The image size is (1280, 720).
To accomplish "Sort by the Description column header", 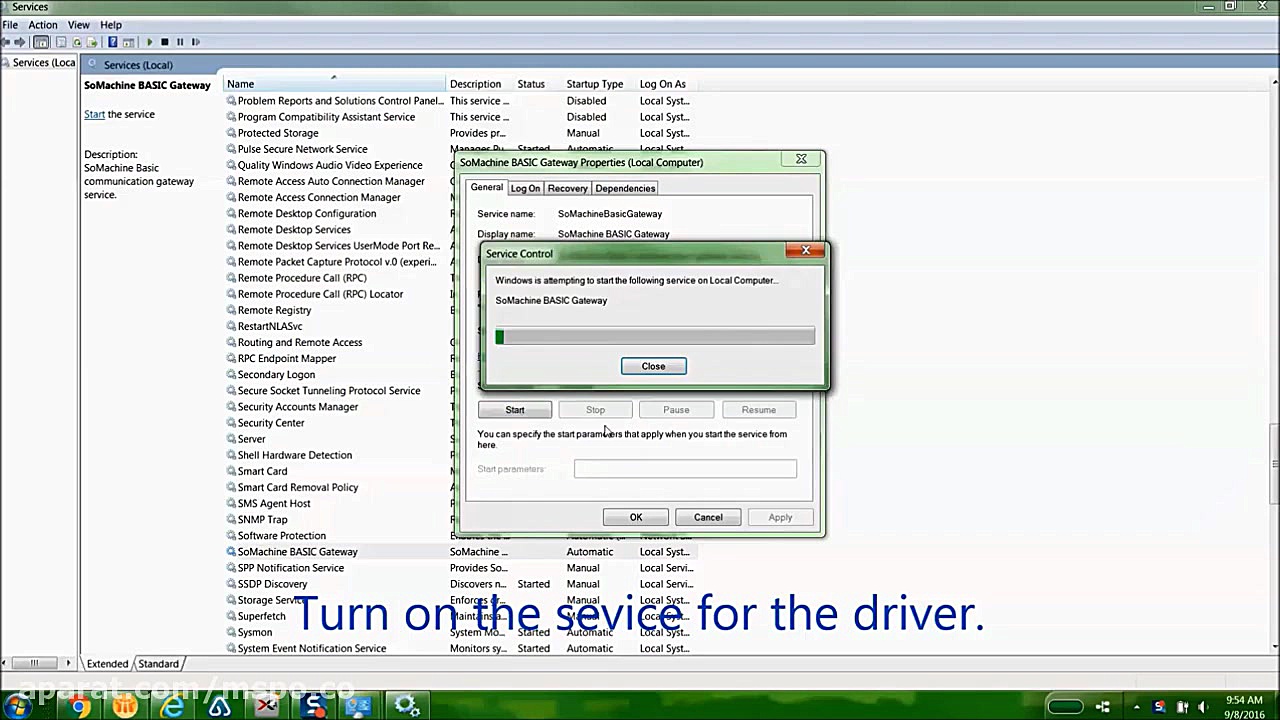I will pyautogui.click(x=480, y=84).
